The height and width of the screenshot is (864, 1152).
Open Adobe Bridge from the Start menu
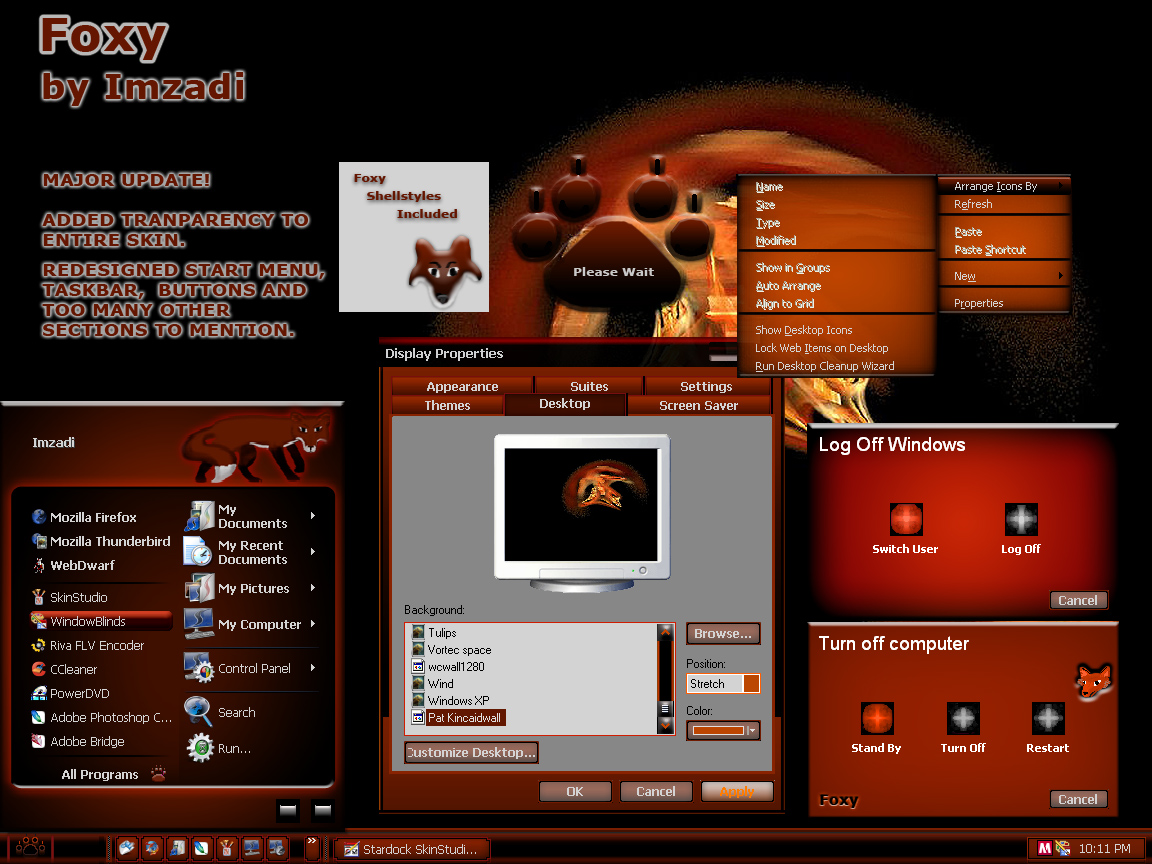pyautogui.click(x=78, y=741)
